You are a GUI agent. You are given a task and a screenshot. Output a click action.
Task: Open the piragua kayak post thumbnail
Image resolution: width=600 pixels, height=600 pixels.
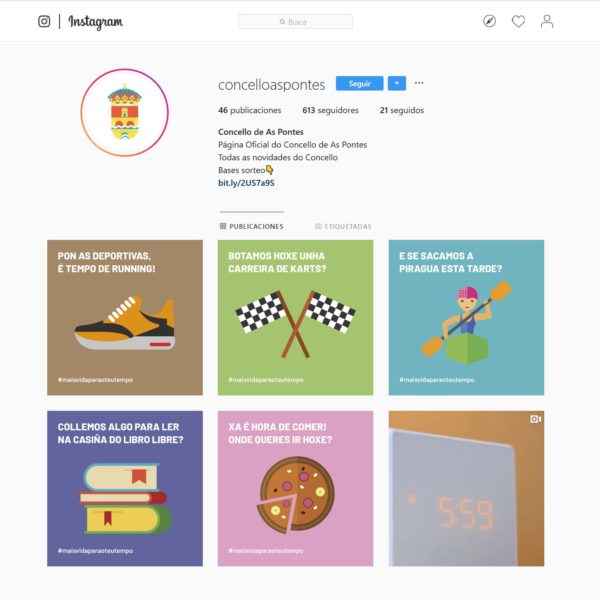pos(466,318)
